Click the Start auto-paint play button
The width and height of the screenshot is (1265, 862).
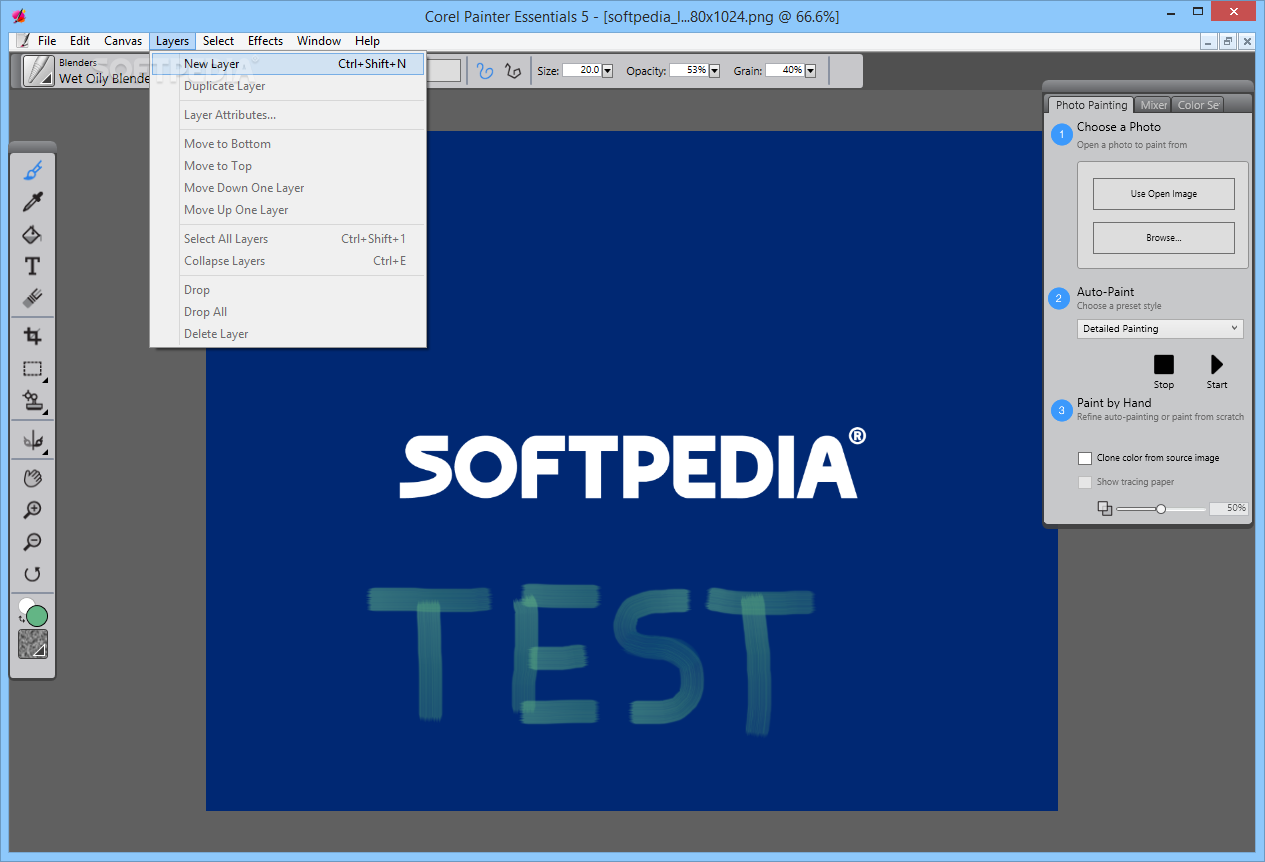tap(1217, 365)
